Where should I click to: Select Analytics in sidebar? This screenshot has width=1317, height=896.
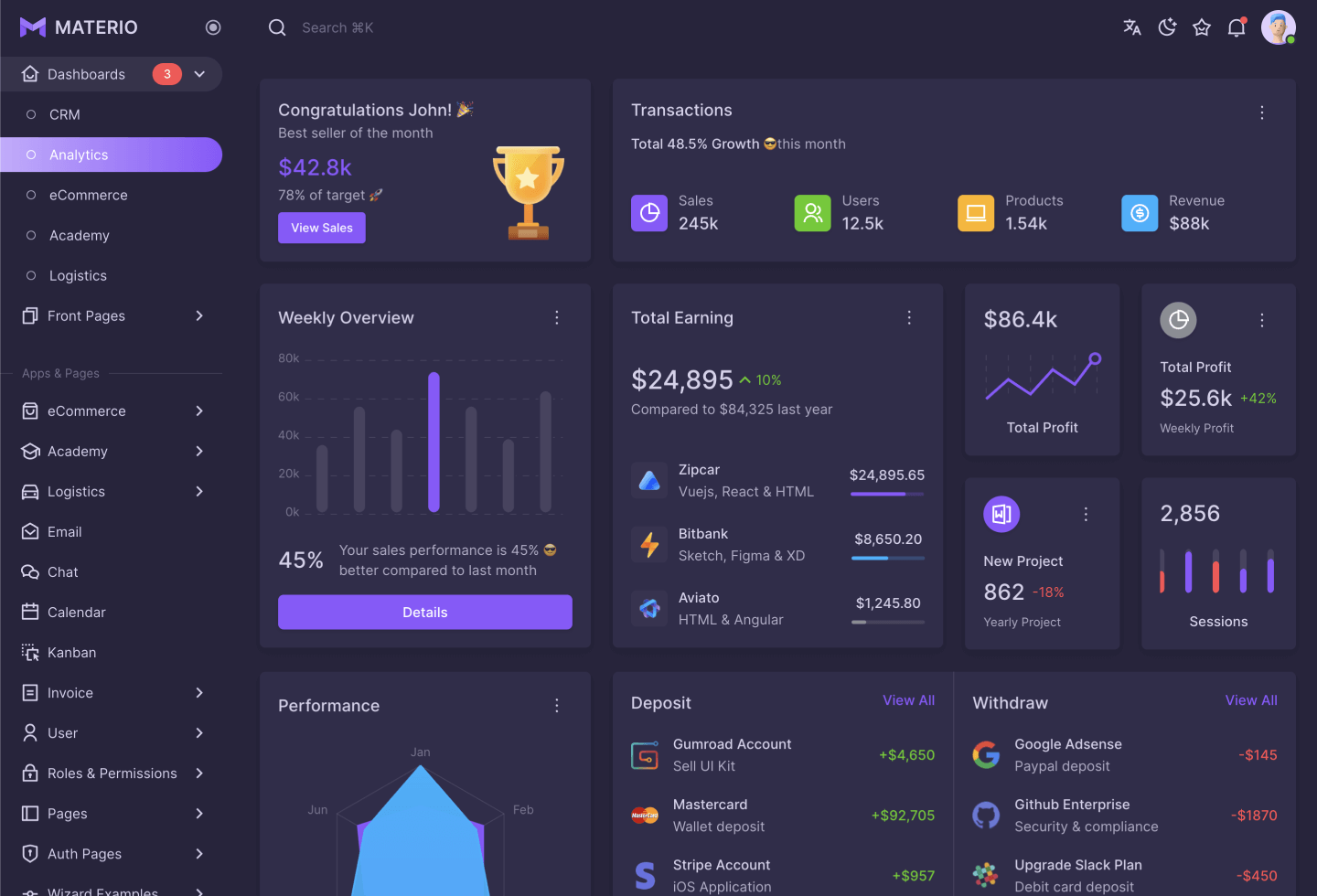112,155
